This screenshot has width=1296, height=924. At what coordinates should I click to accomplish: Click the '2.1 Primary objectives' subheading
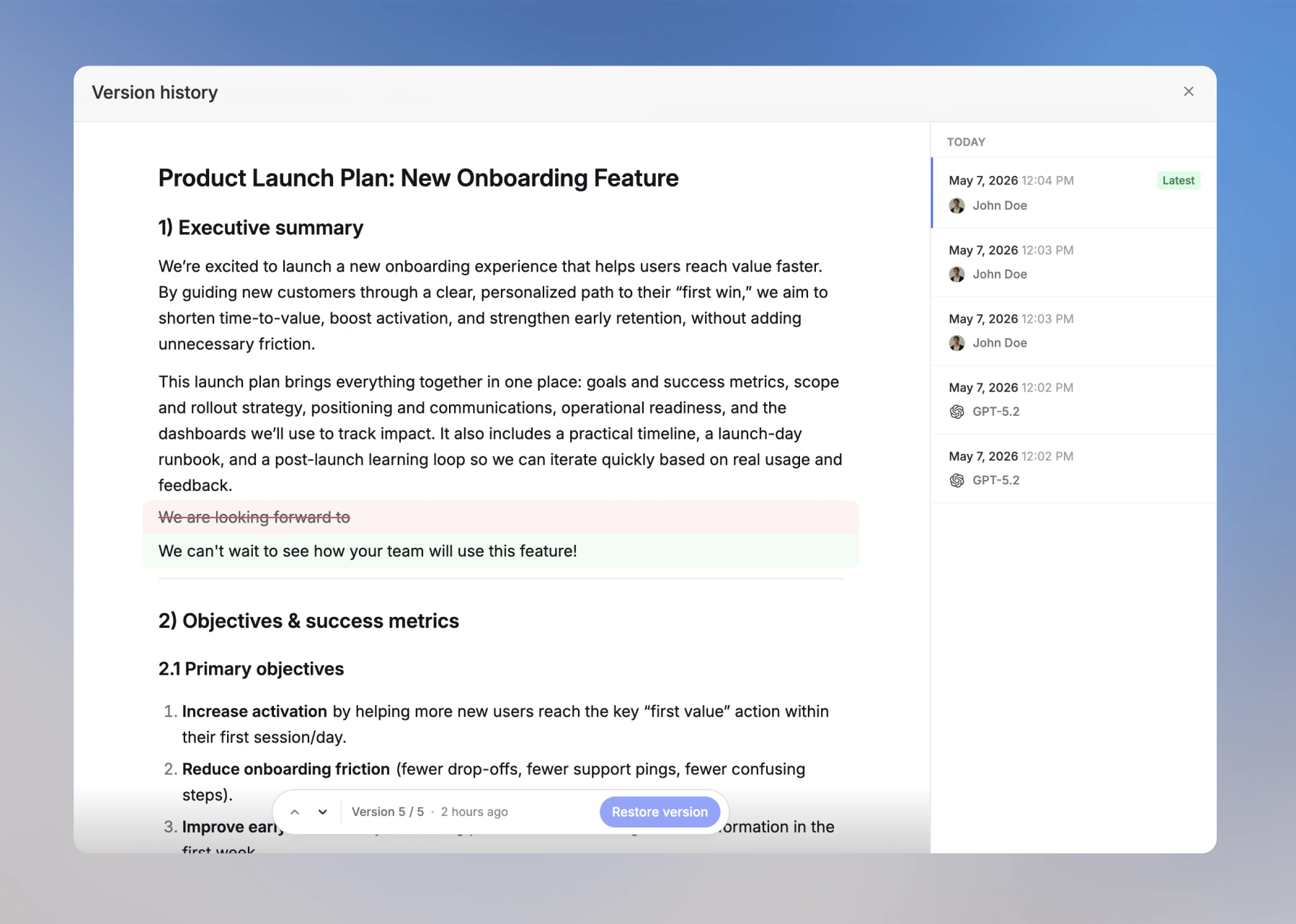pyautogui.click(x=251, y=669)
